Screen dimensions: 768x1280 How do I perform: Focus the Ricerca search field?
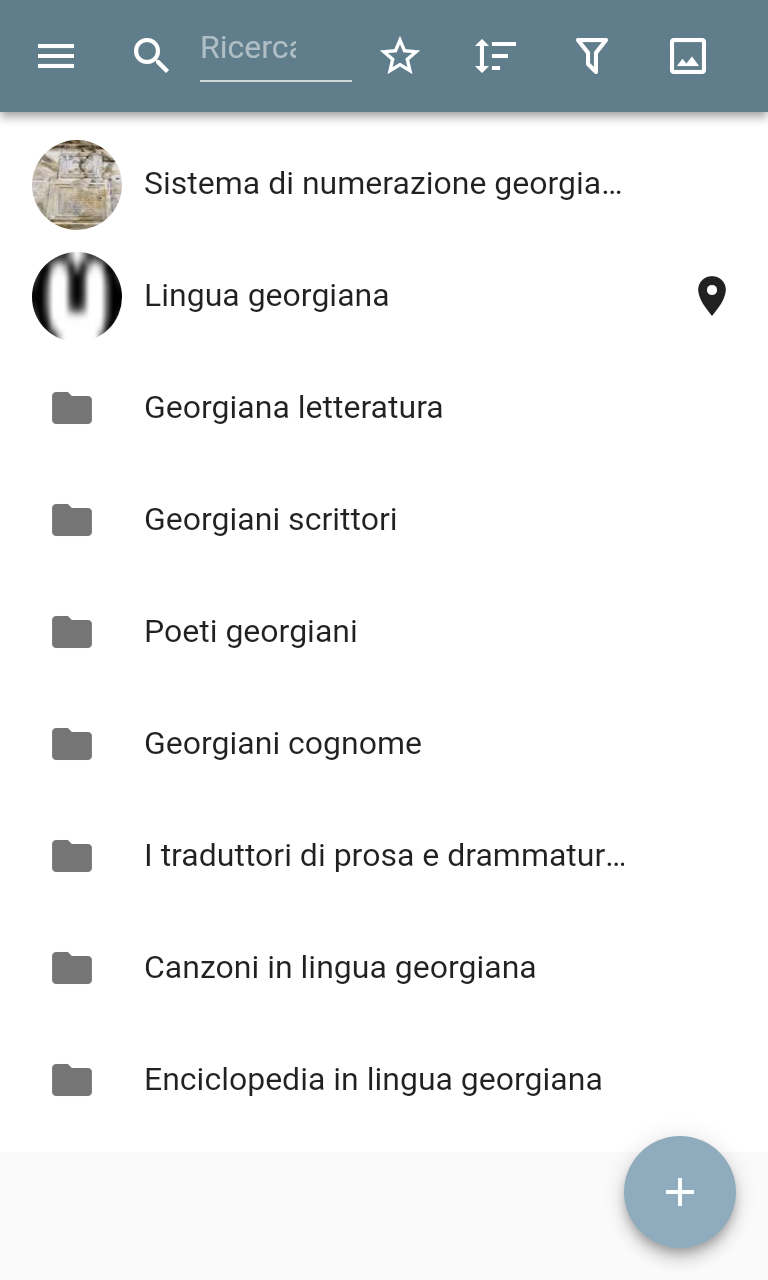coord(275,50)
